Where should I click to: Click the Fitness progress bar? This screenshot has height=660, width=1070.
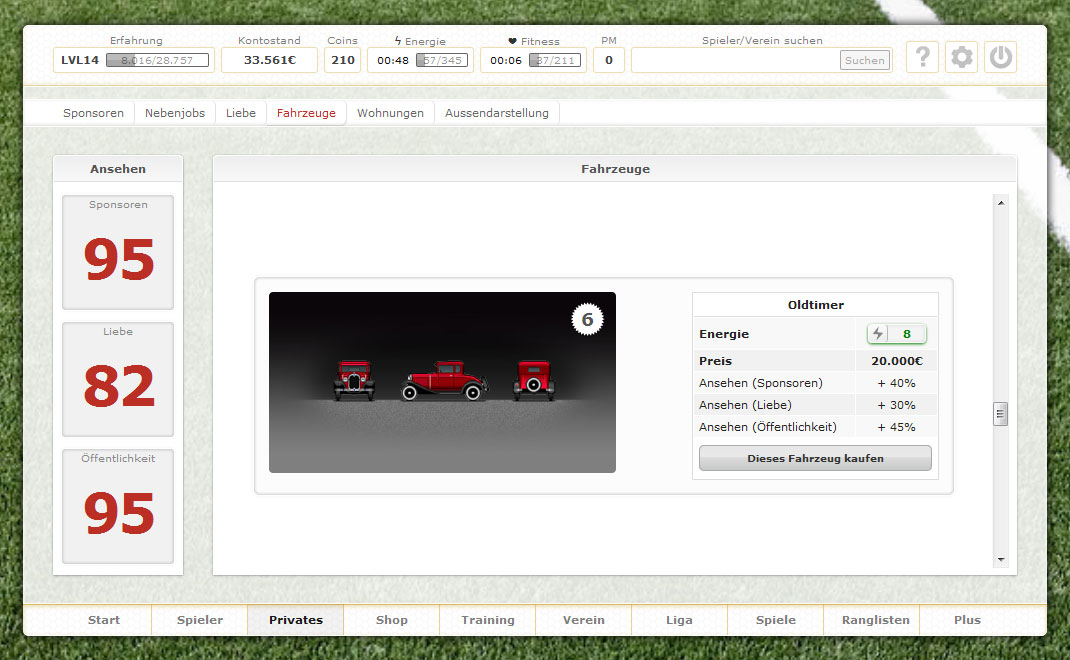pos(555,60)
